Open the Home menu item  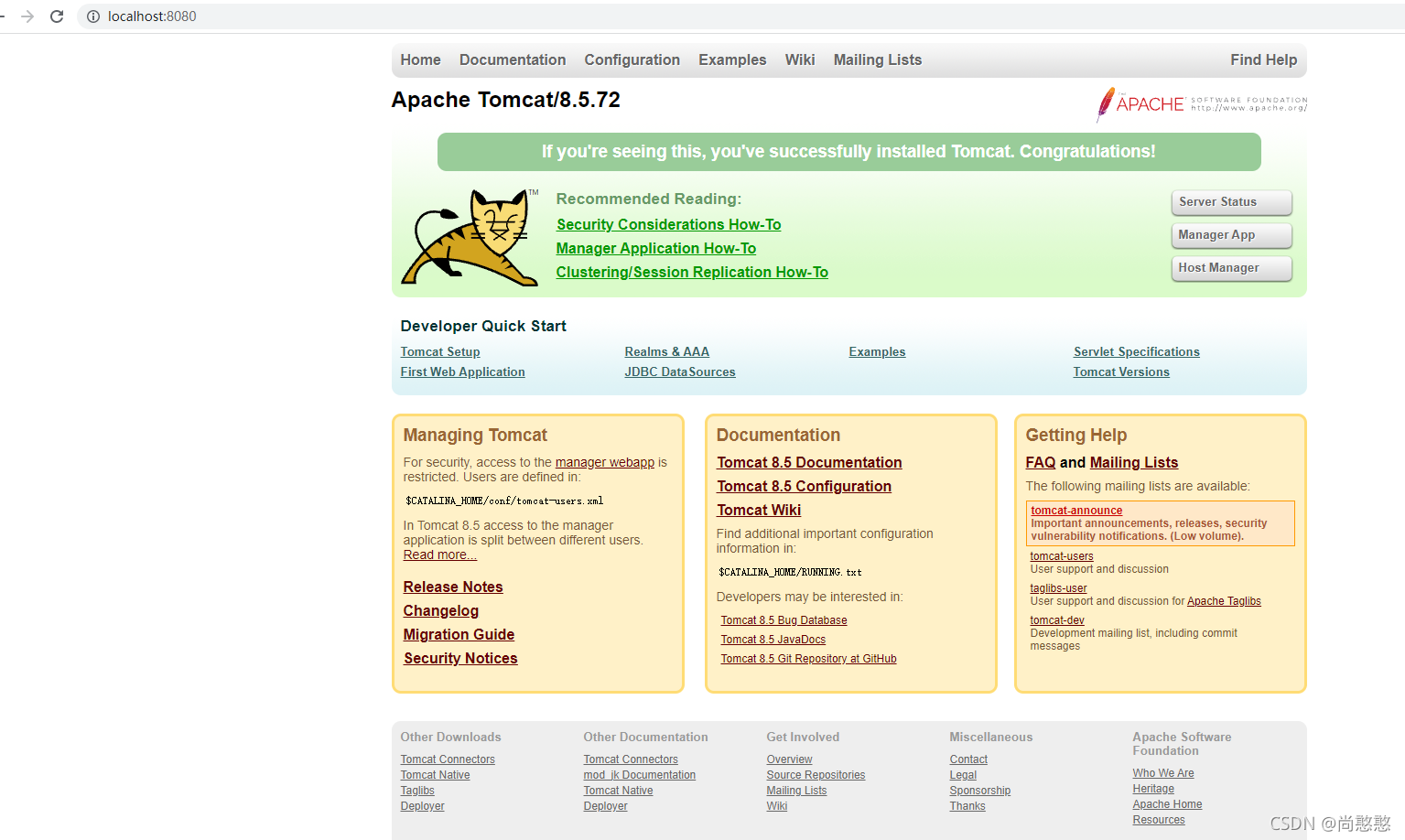[x=420, y=59]
